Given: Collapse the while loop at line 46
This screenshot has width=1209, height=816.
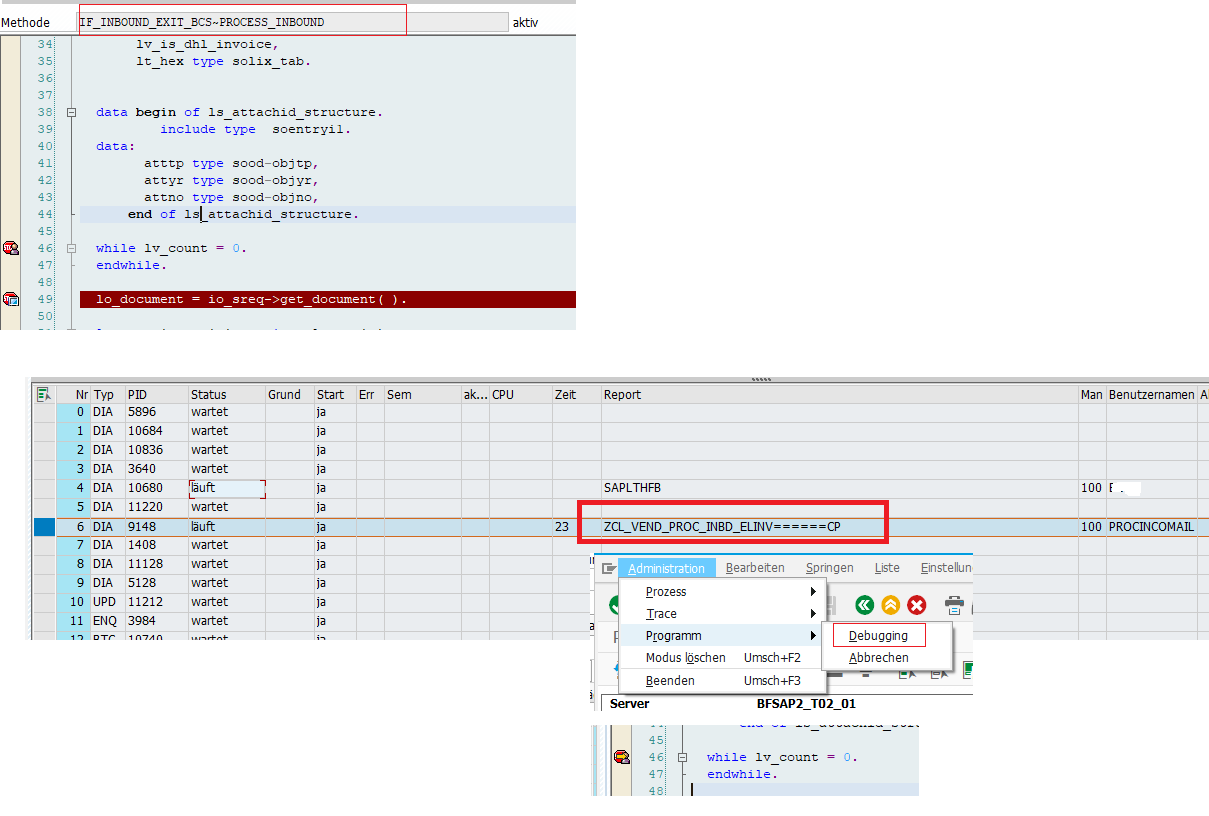Looking at the screenshot, I should tap(71, 248).
